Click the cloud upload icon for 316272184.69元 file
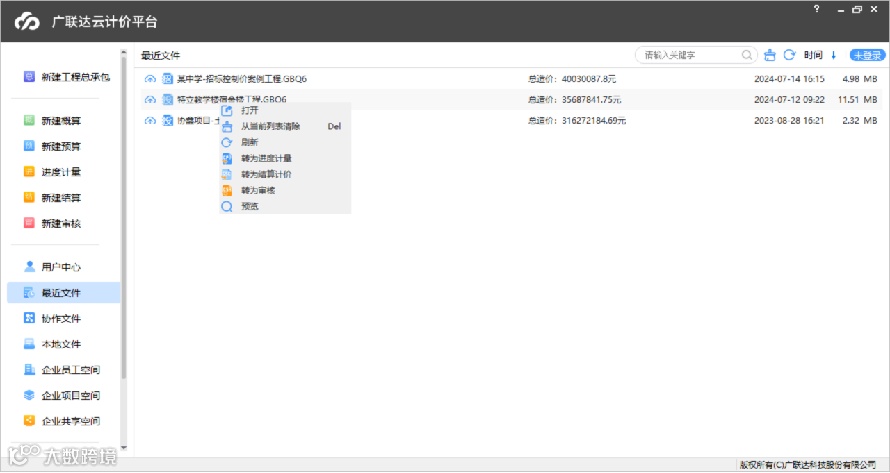Viewport: 890px width, 473px height. (150, 120)
